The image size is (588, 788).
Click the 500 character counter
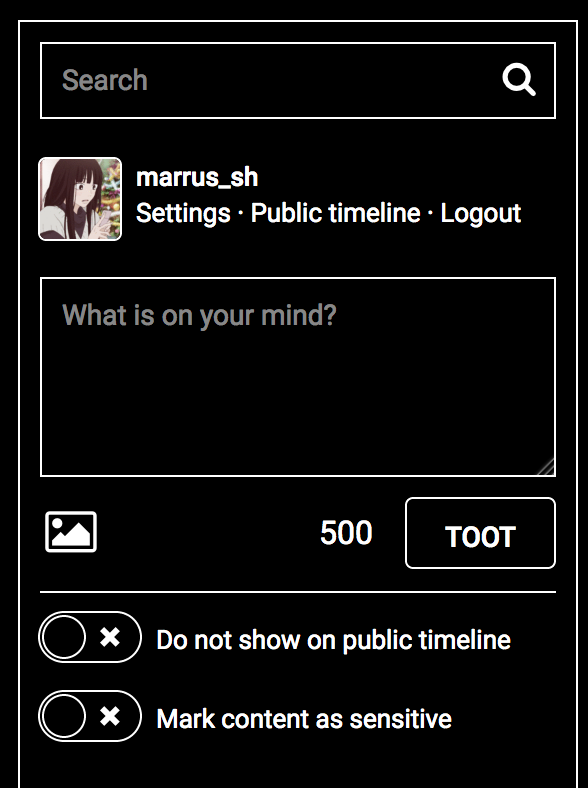(346, 533)
